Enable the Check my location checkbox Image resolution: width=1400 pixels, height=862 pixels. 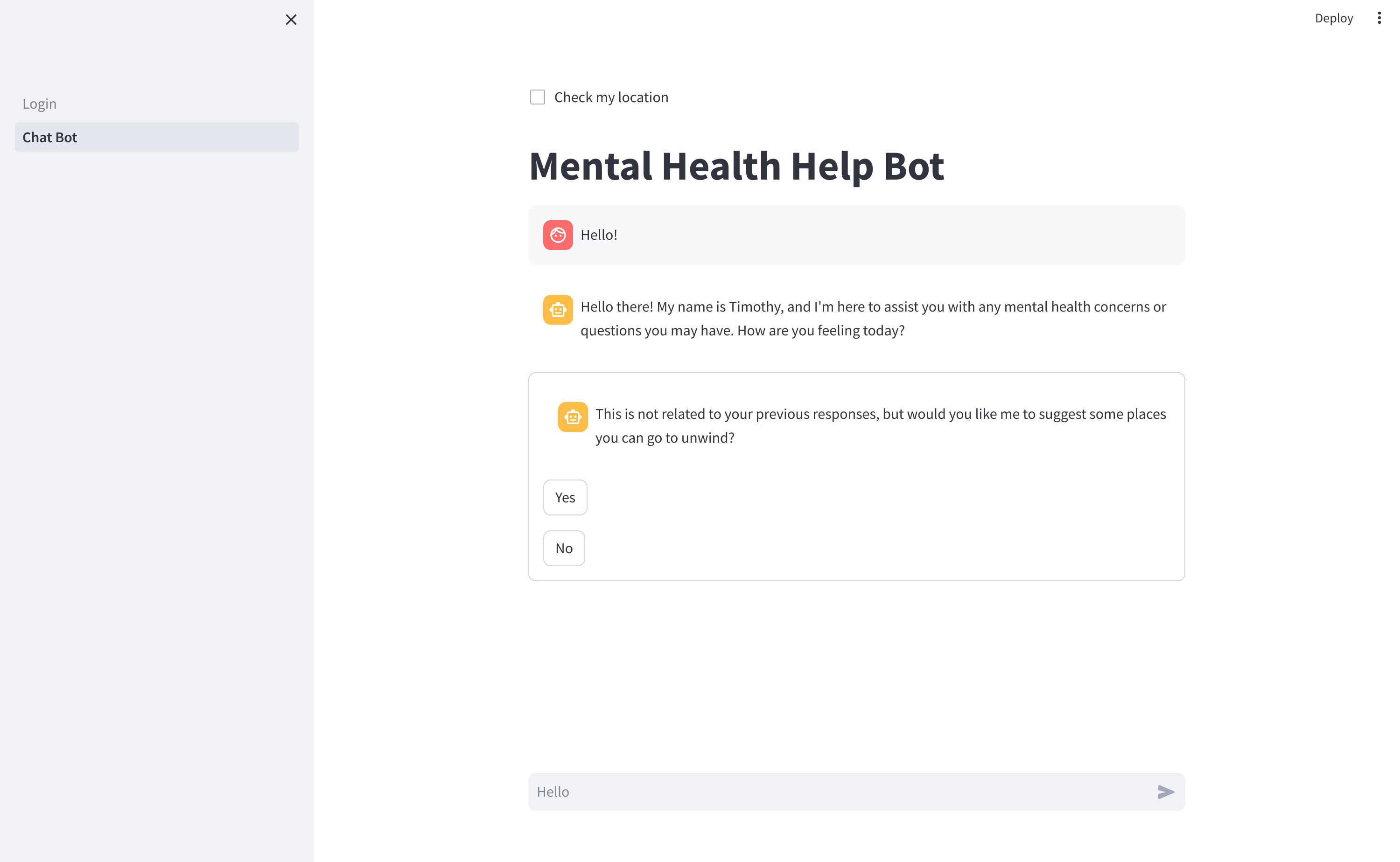point(537,97)
